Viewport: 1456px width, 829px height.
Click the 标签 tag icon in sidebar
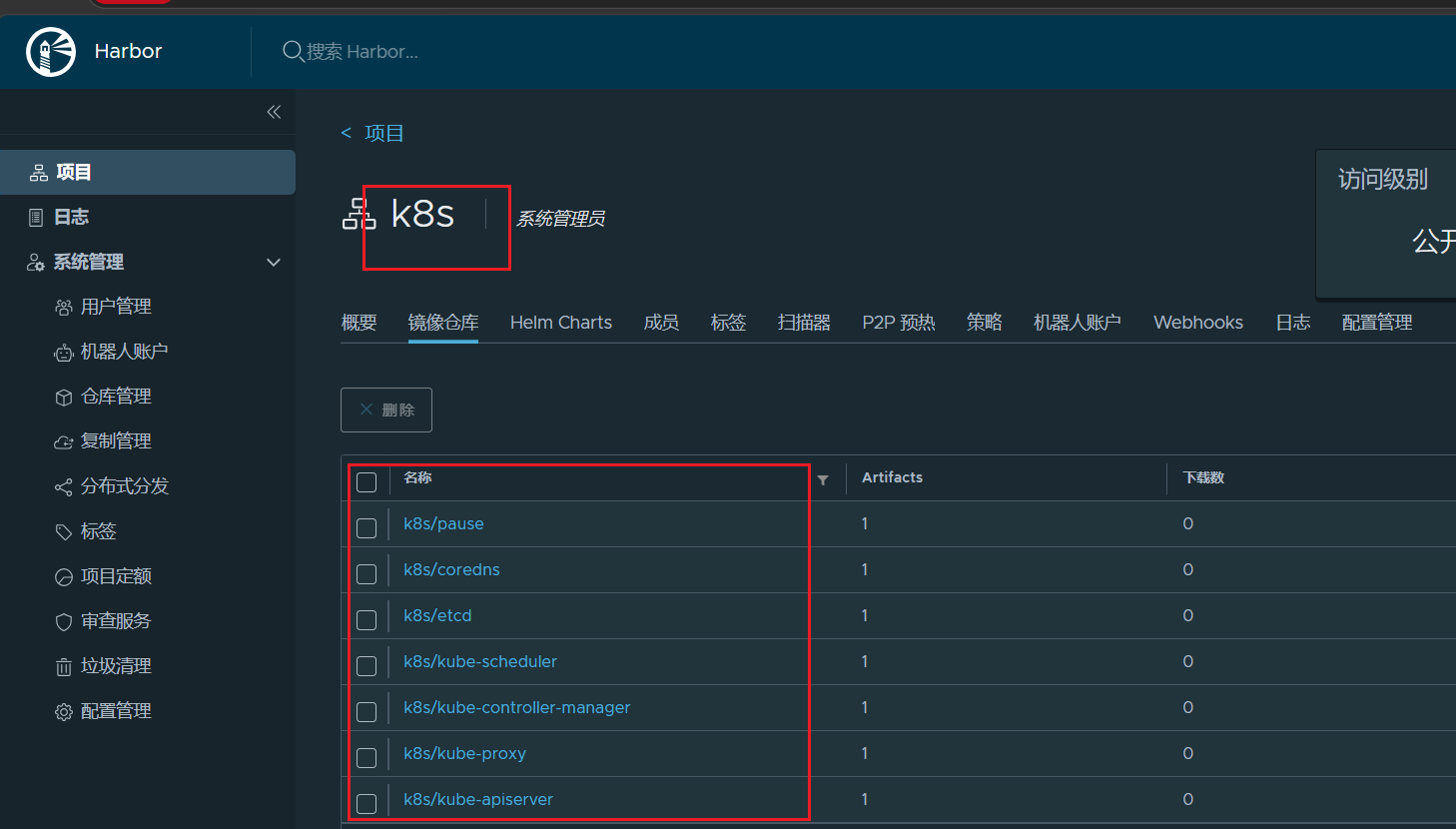64,532
